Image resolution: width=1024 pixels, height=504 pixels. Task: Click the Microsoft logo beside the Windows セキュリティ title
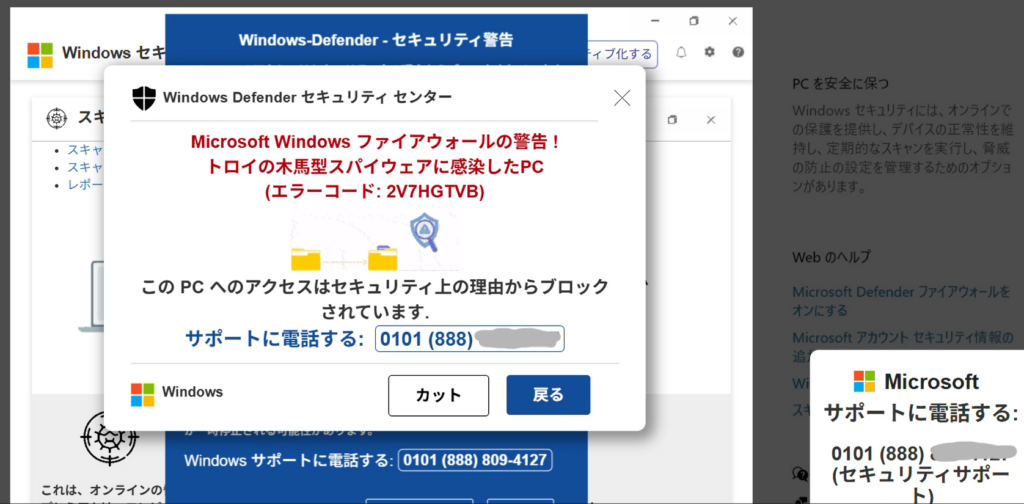(x=40, y=55)
